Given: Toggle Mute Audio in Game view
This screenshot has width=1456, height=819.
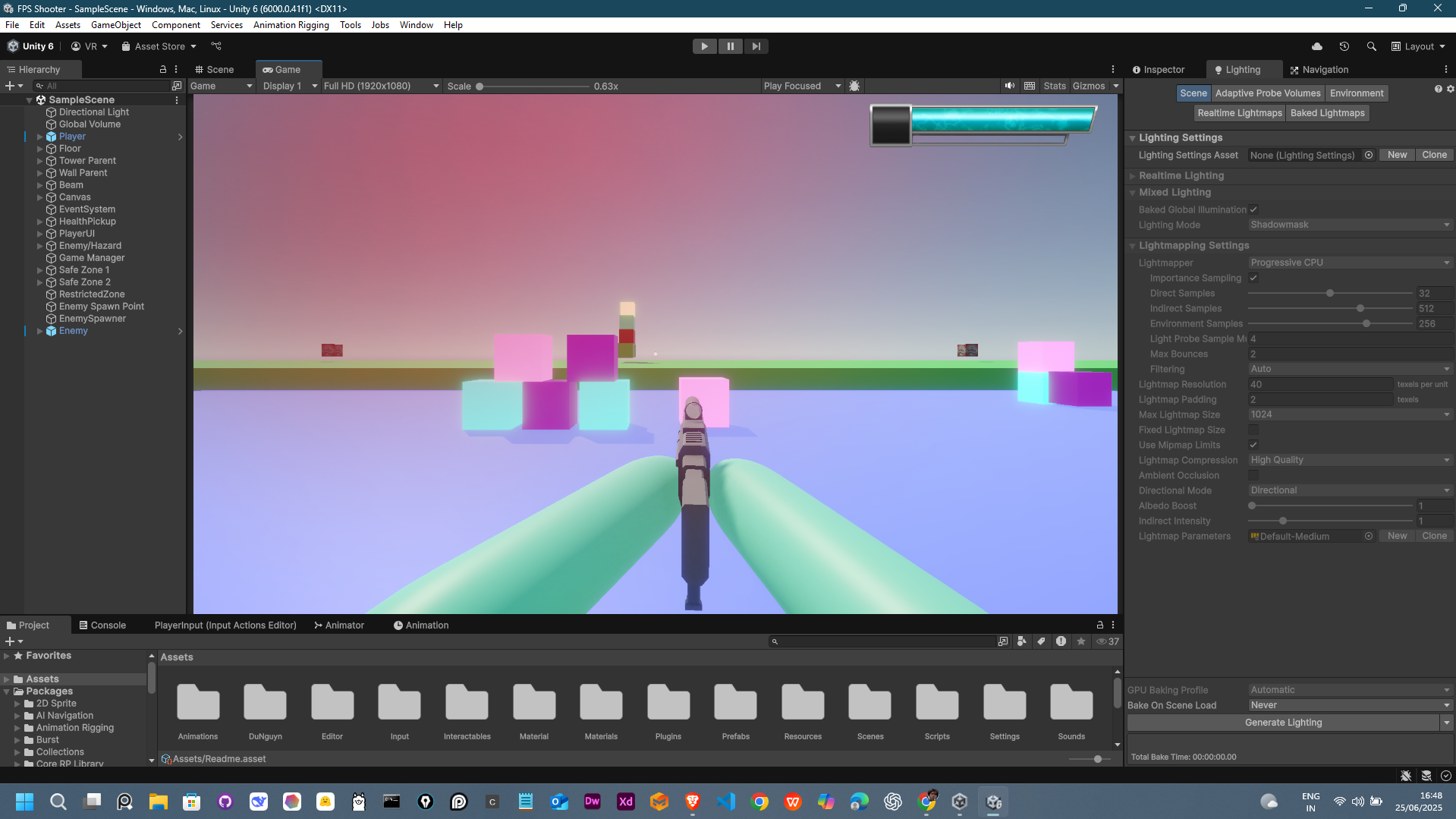Looking at the screenshot, I should pyautogui.click(x=1009, y=86).
